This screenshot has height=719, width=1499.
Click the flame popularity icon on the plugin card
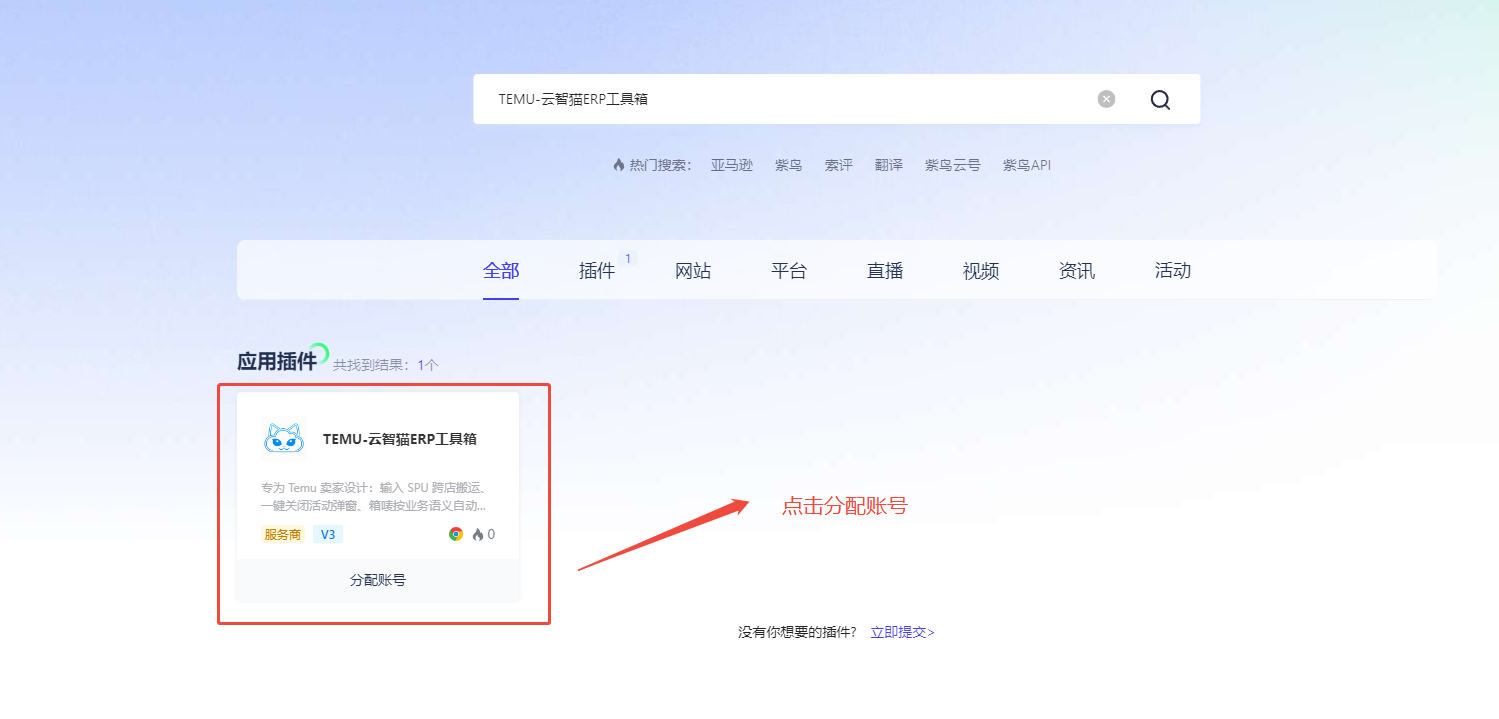pyautogui.click(x=478, y=534)
